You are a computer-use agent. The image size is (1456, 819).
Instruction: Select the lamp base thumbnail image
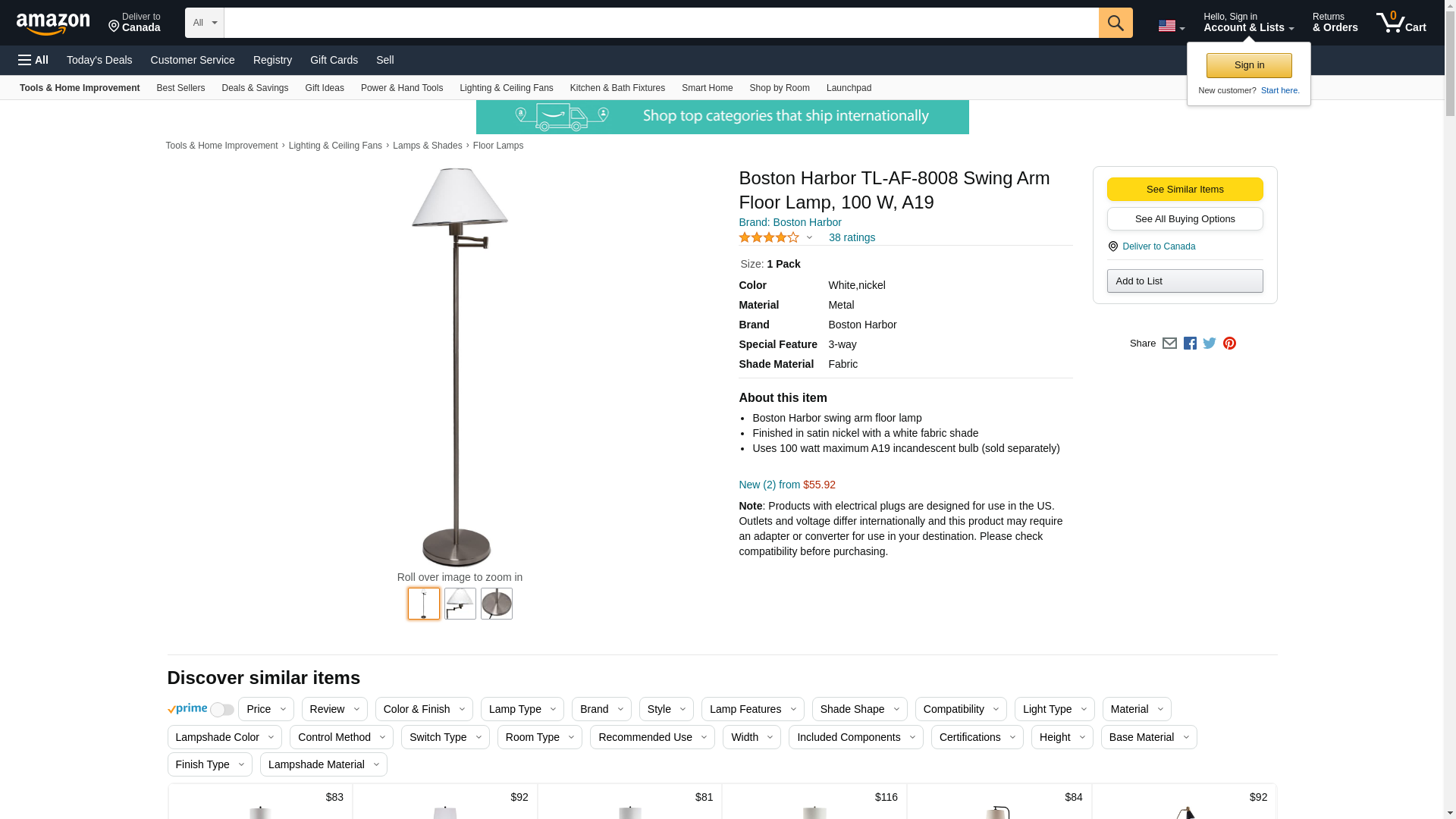(x=496, y=604)
